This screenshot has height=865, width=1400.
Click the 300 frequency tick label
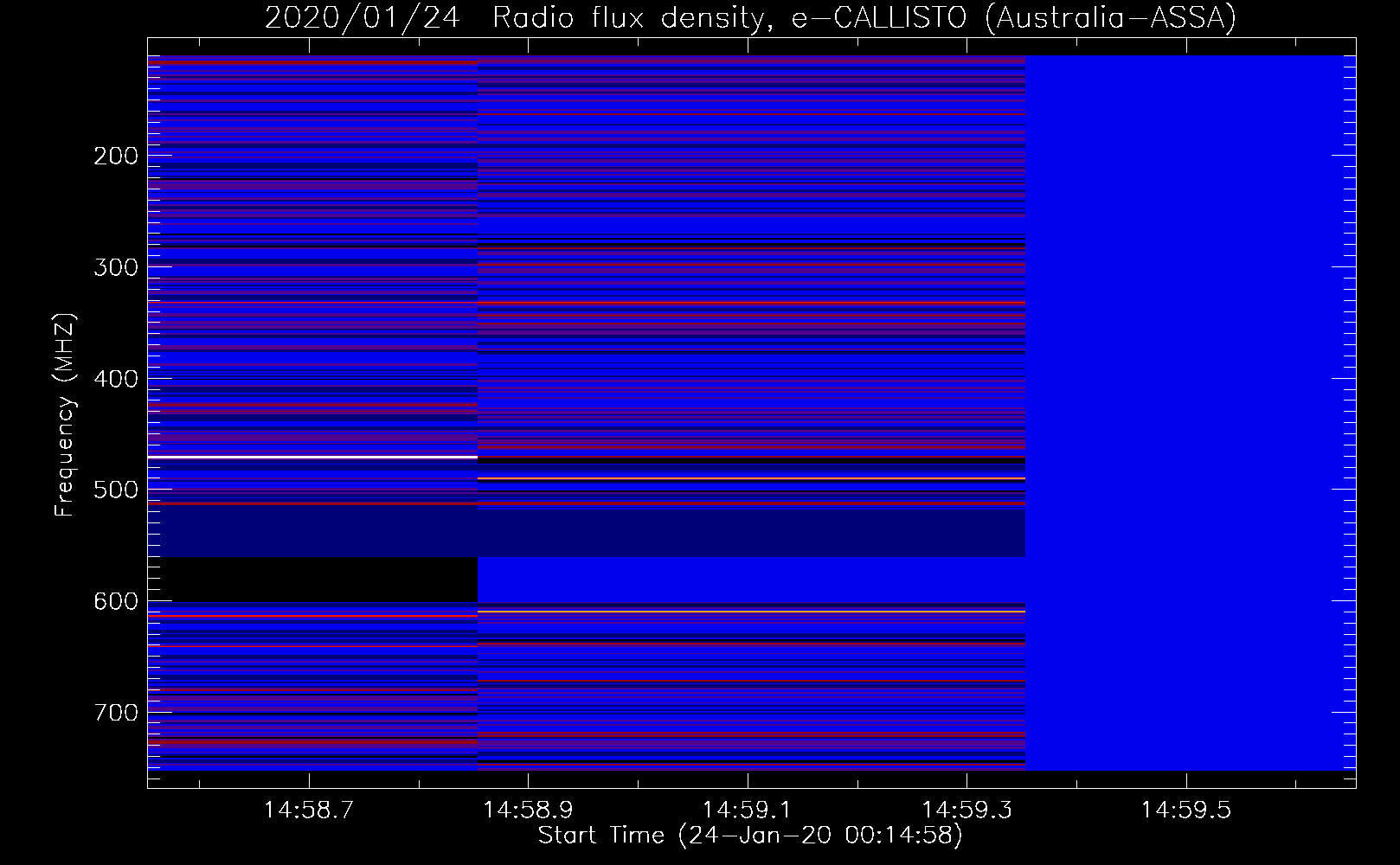(x=116, y=267)
